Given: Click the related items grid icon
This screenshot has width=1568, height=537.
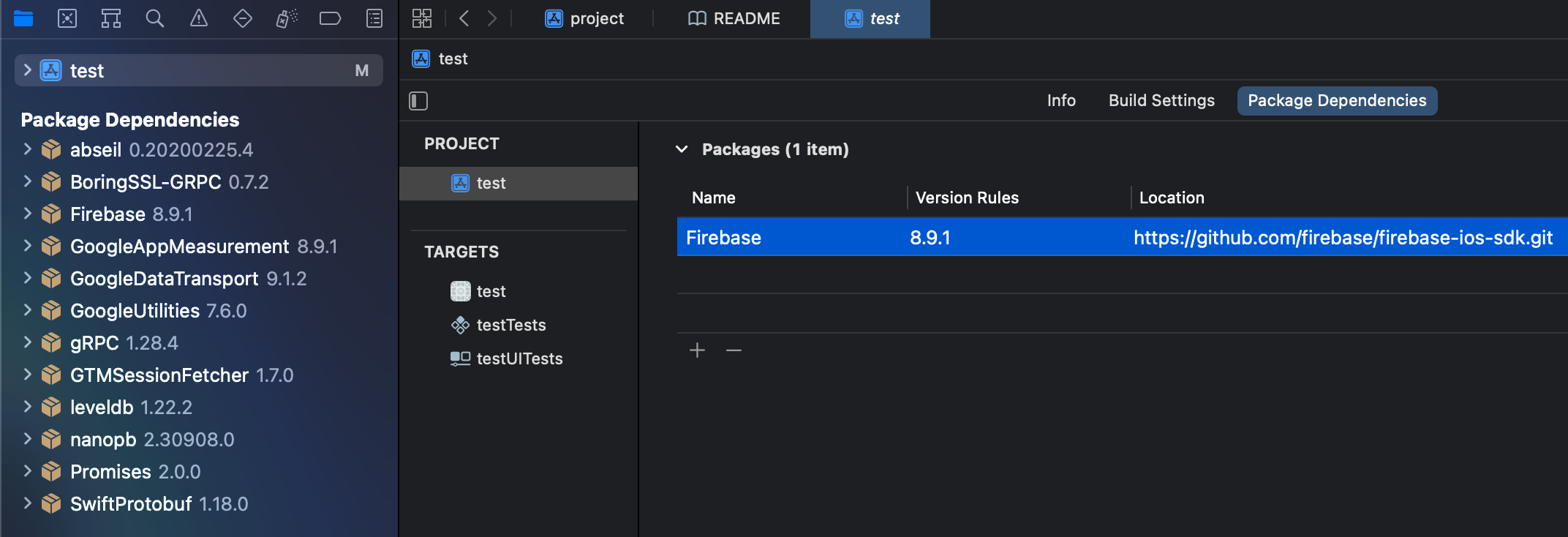Looking at the screenshot, I should [422, 18].
